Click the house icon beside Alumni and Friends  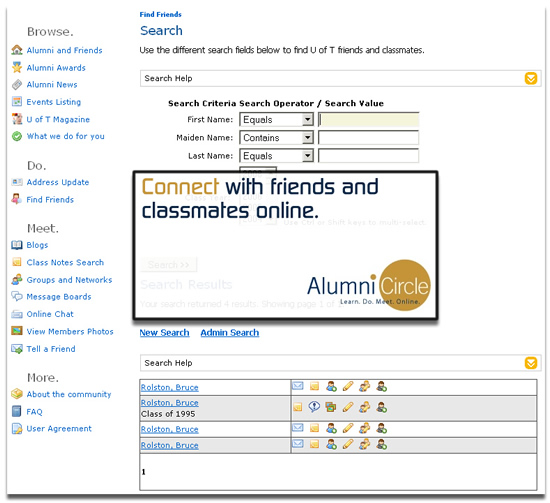[x=16, y=50]
